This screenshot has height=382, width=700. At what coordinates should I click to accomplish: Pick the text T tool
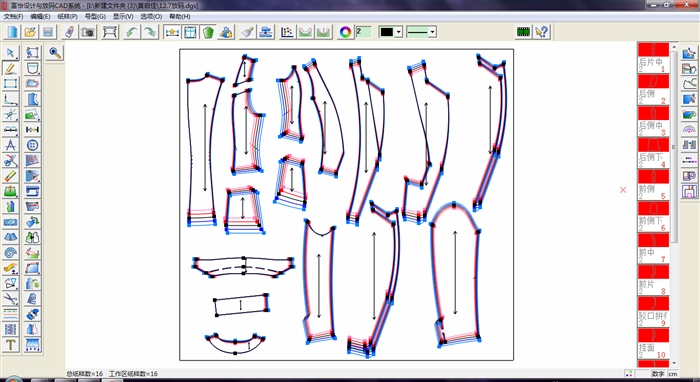(x=11, y=345)
